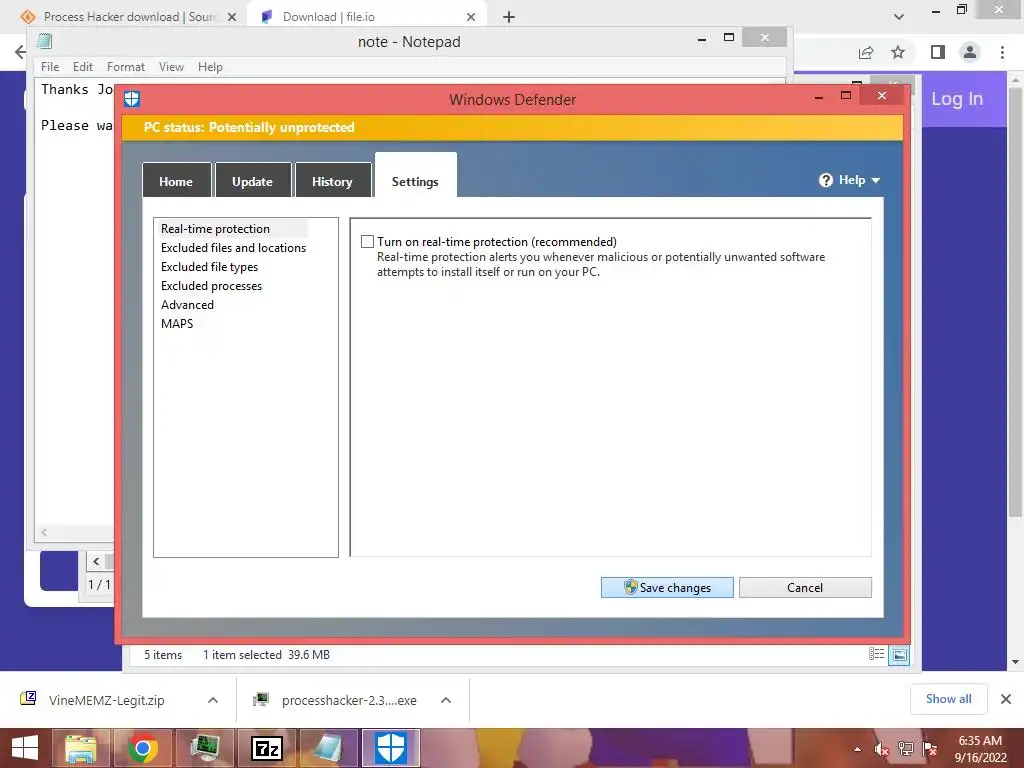The height and width of the screenshot is (768, 1024).
Task: Open File Explorer from the taskbar
Action: [x=80, y=748]
